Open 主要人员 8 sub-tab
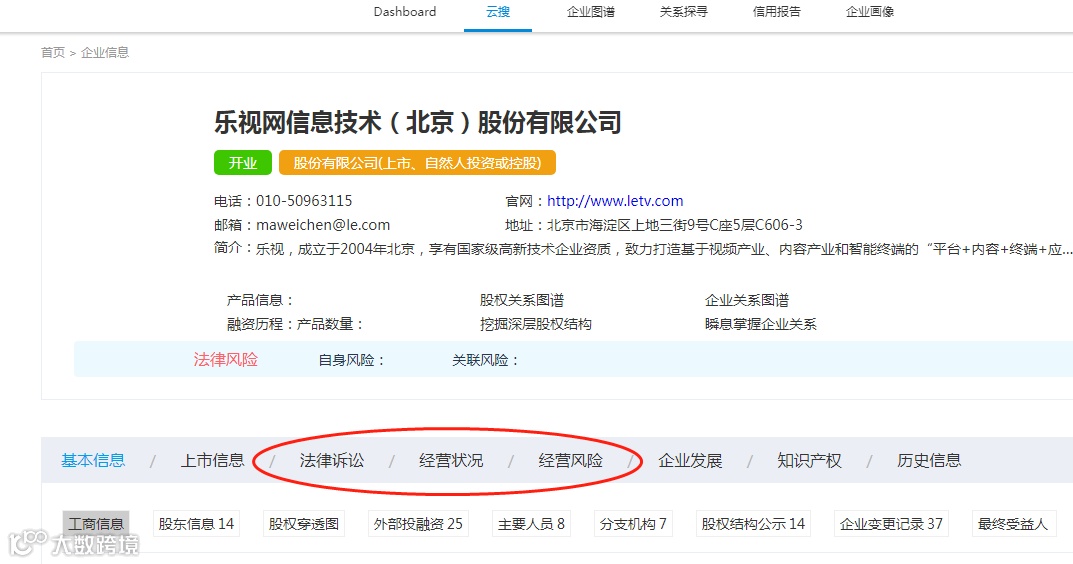 tap(531, 524)
